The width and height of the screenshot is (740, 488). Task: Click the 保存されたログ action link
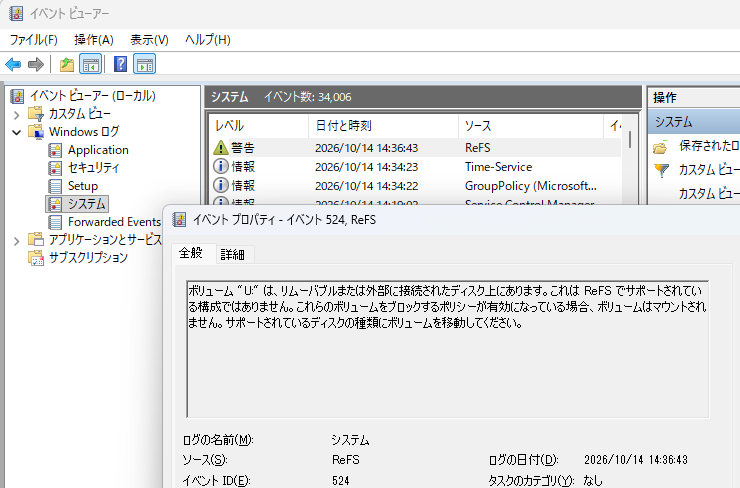(x=709, y=146)
